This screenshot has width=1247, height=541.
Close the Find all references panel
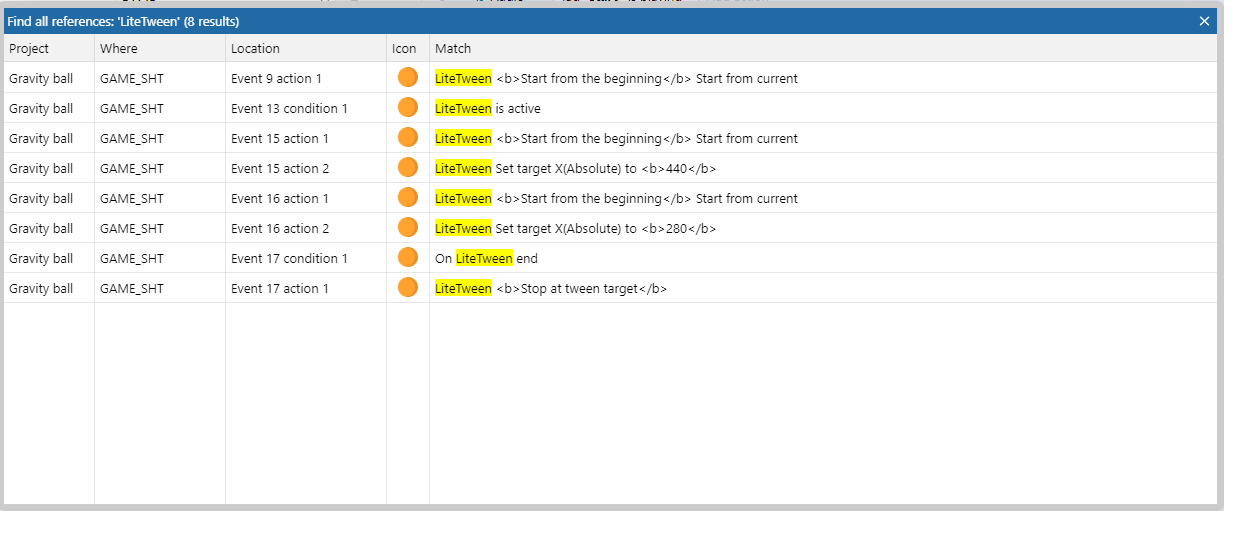(x=1204, y=21)
